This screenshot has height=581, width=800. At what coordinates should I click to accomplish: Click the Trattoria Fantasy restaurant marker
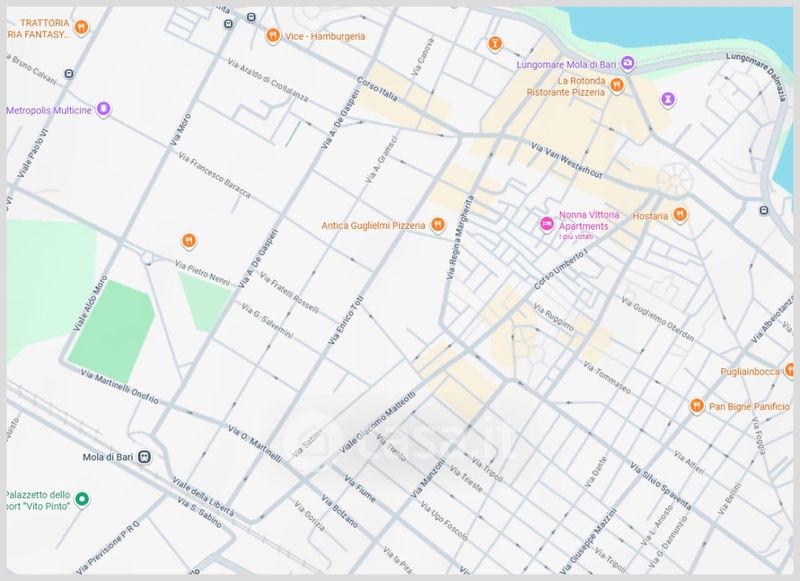[x=83, y=28]
